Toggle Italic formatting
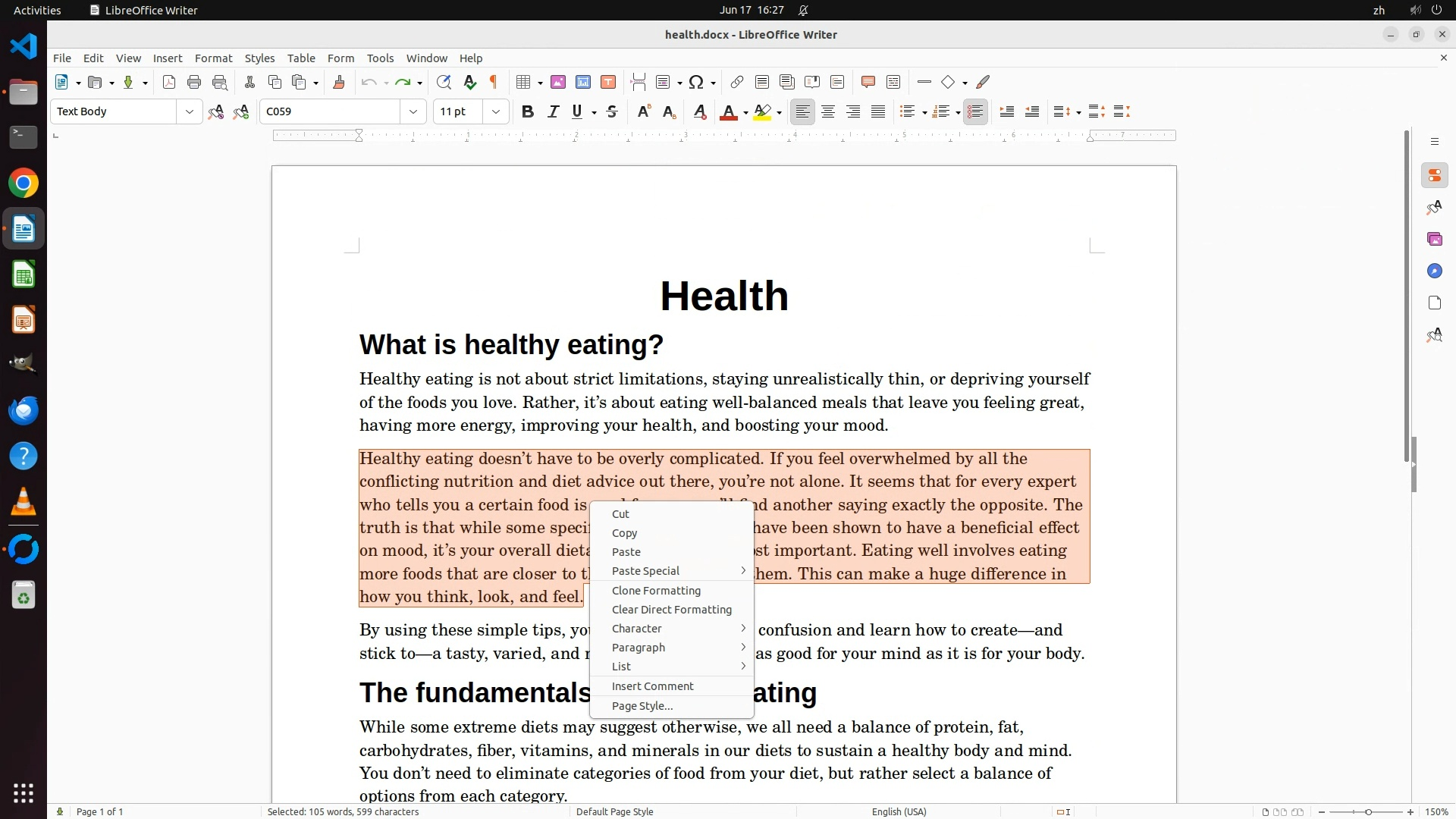The image size is (1456, 819). pyautogui.click(x=553, y=112)
